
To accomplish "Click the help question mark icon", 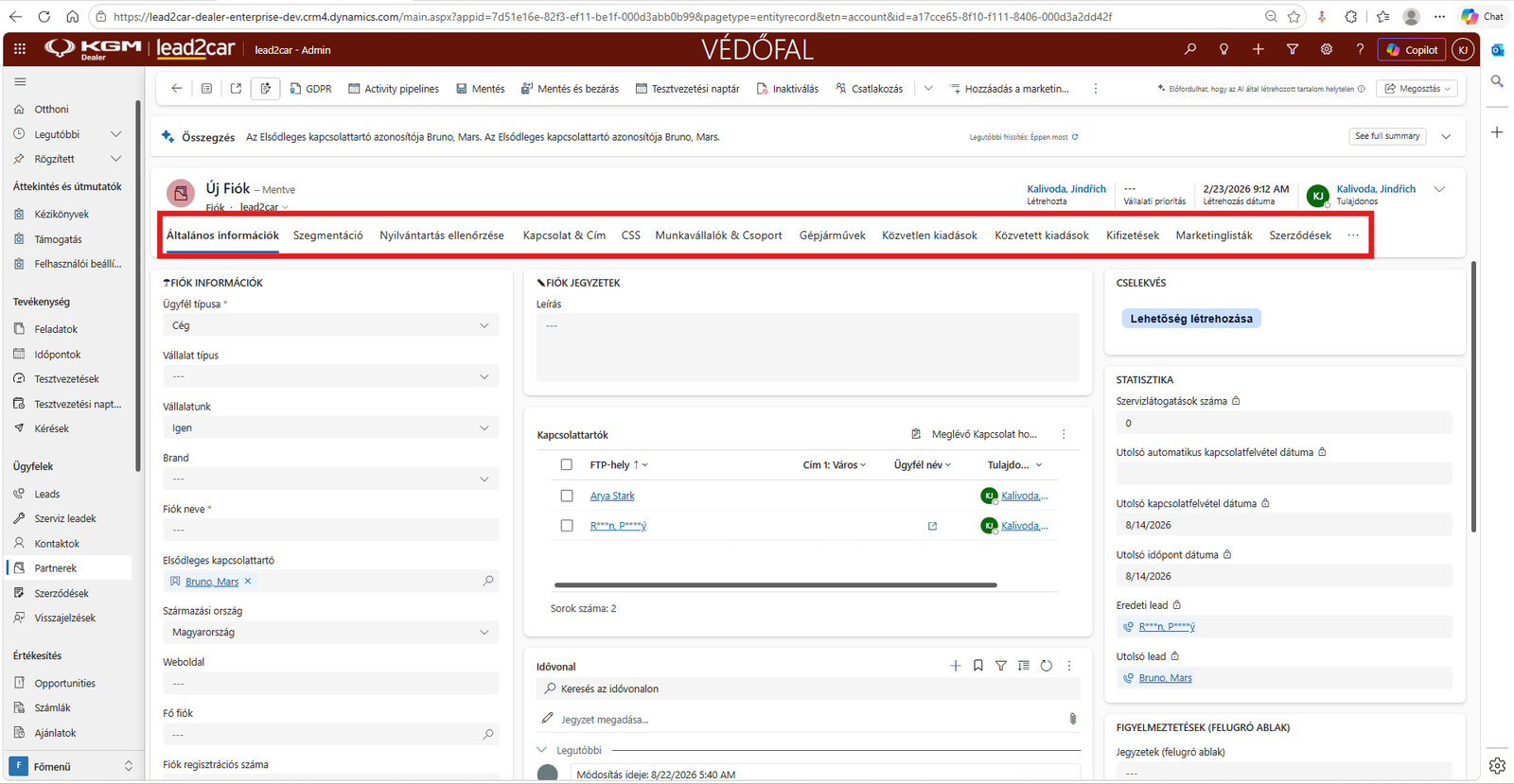I will coord(1360,49).
